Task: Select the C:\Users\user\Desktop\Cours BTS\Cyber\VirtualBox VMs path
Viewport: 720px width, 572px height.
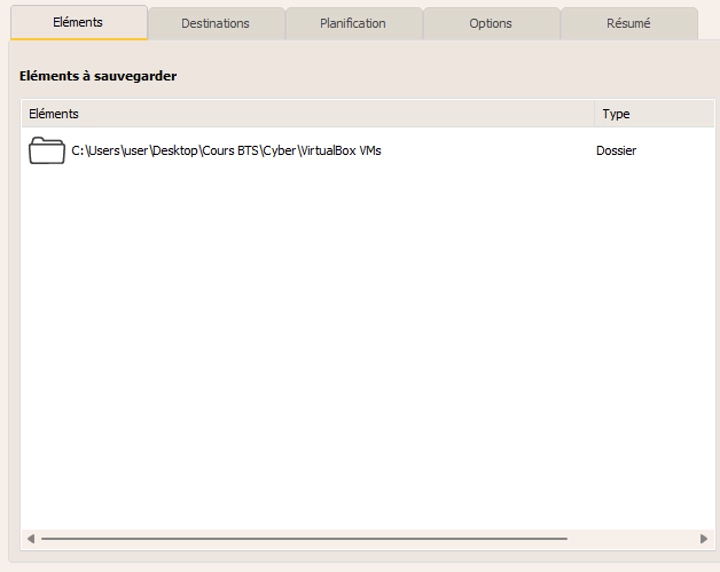Action: (x=226, y=151)
